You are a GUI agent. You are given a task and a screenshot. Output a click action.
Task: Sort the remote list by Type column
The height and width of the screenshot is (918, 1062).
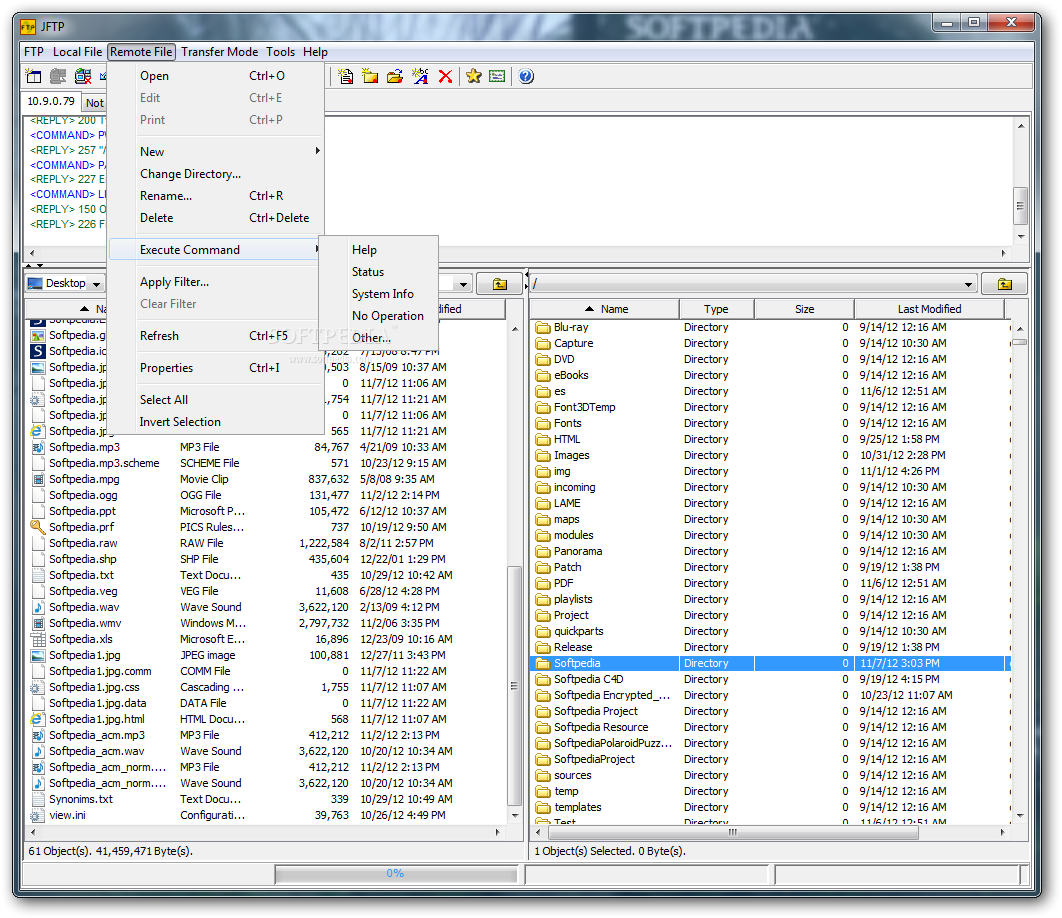point(716,309)
